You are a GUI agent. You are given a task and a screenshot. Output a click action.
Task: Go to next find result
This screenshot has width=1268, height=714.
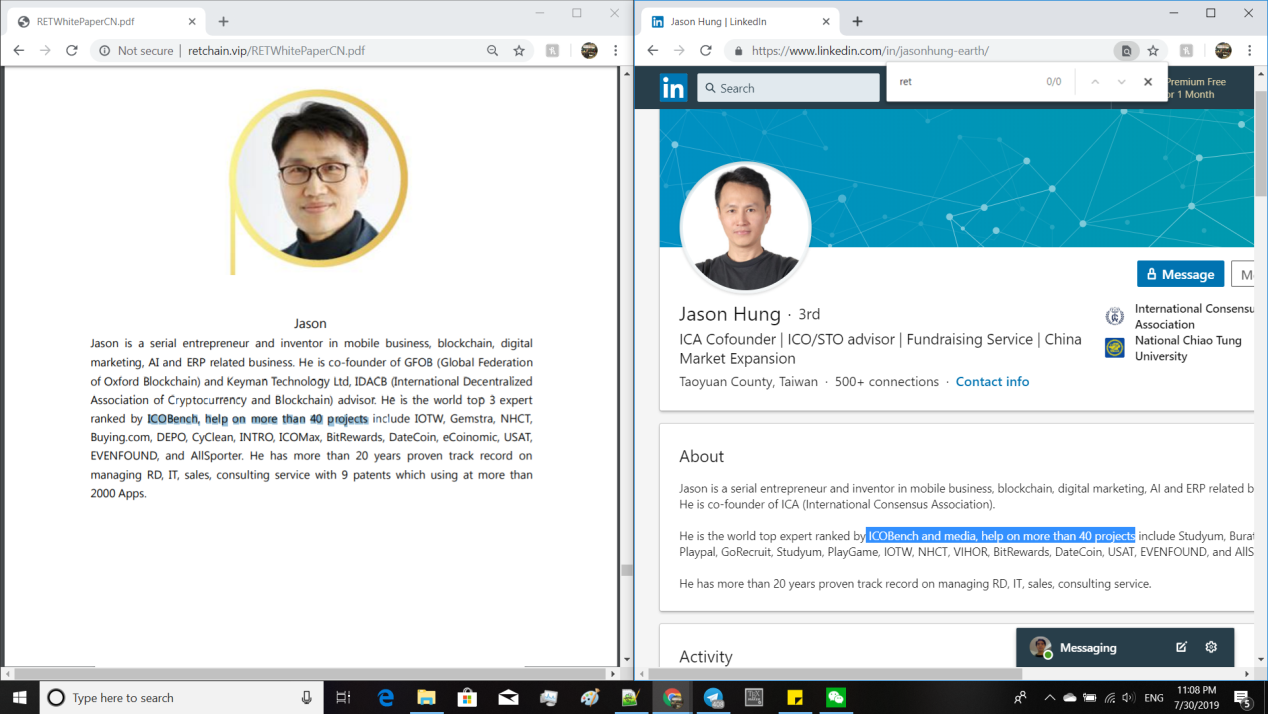point(1121,82)
